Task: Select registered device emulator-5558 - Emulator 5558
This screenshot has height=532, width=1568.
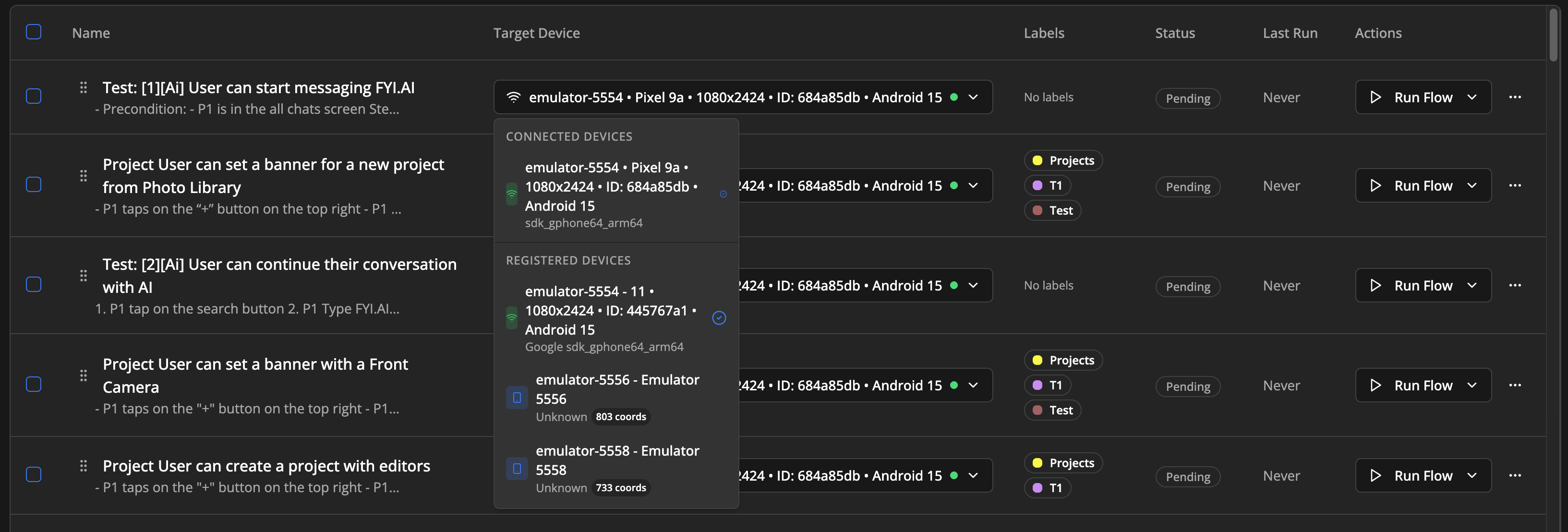Action: coord(616,469)
